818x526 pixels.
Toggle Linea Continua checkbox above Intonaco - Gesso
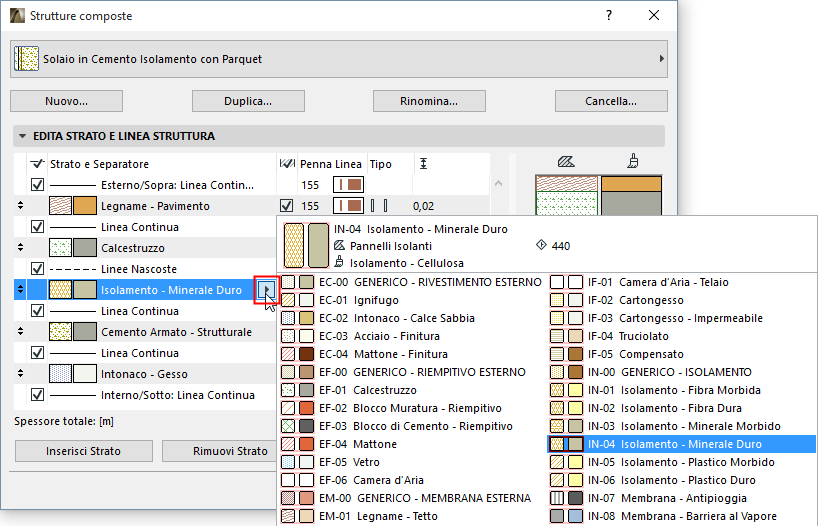(37, 353)
